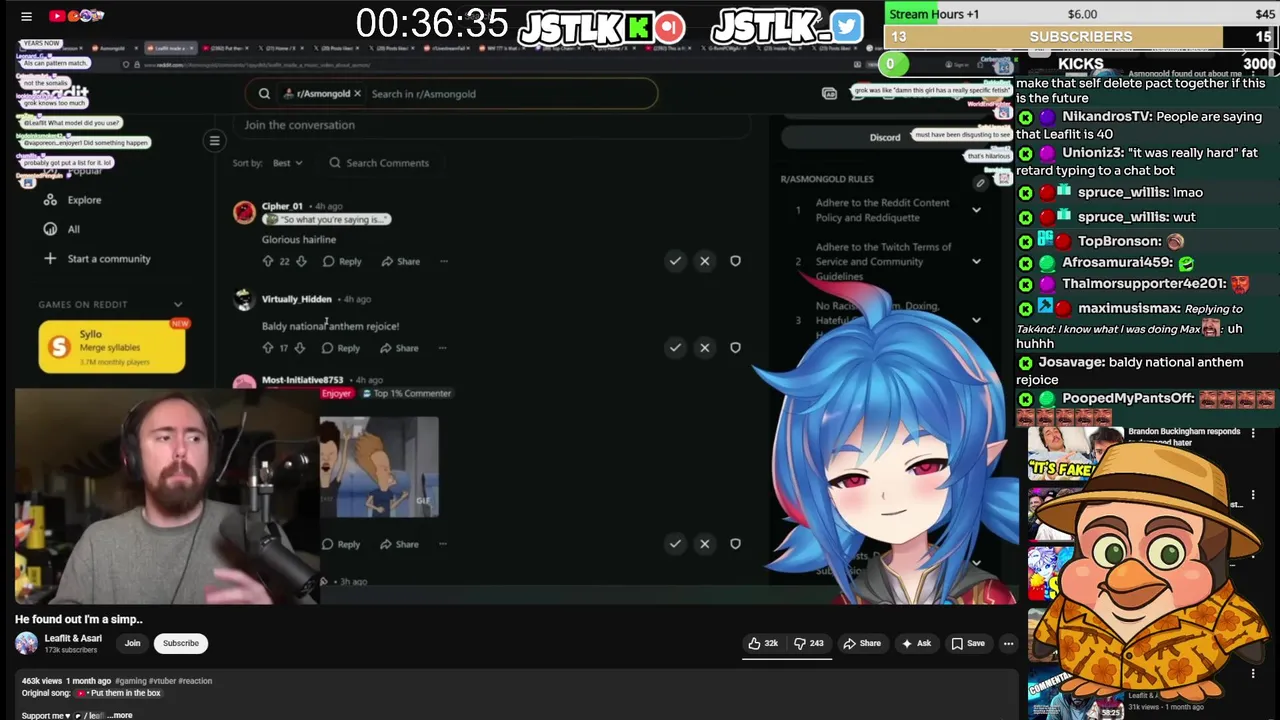Screen dimensions: 1280x720
Task: Open the Sort by Best dropdown
Action: coord(288,163)
